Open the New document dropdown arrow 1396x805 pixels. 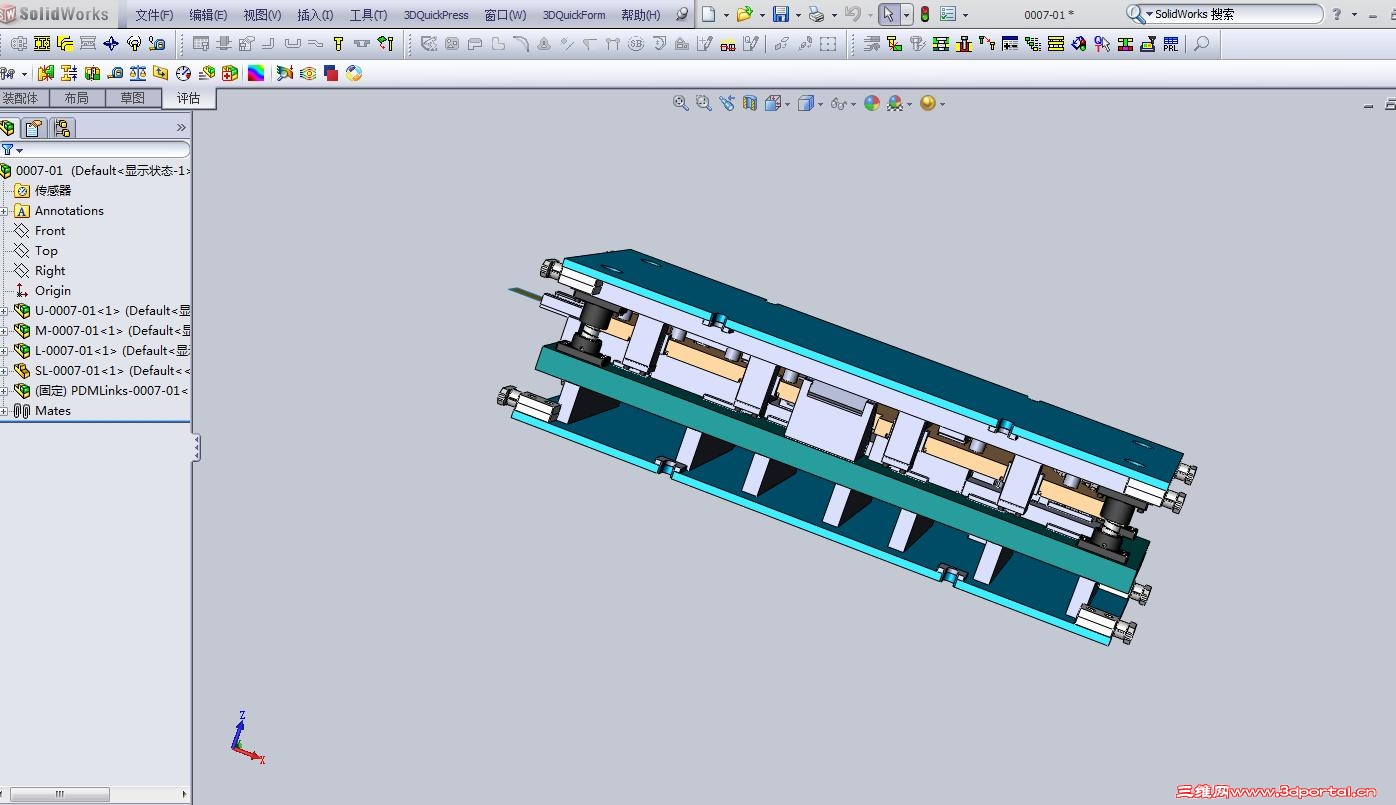click(726, 15)
